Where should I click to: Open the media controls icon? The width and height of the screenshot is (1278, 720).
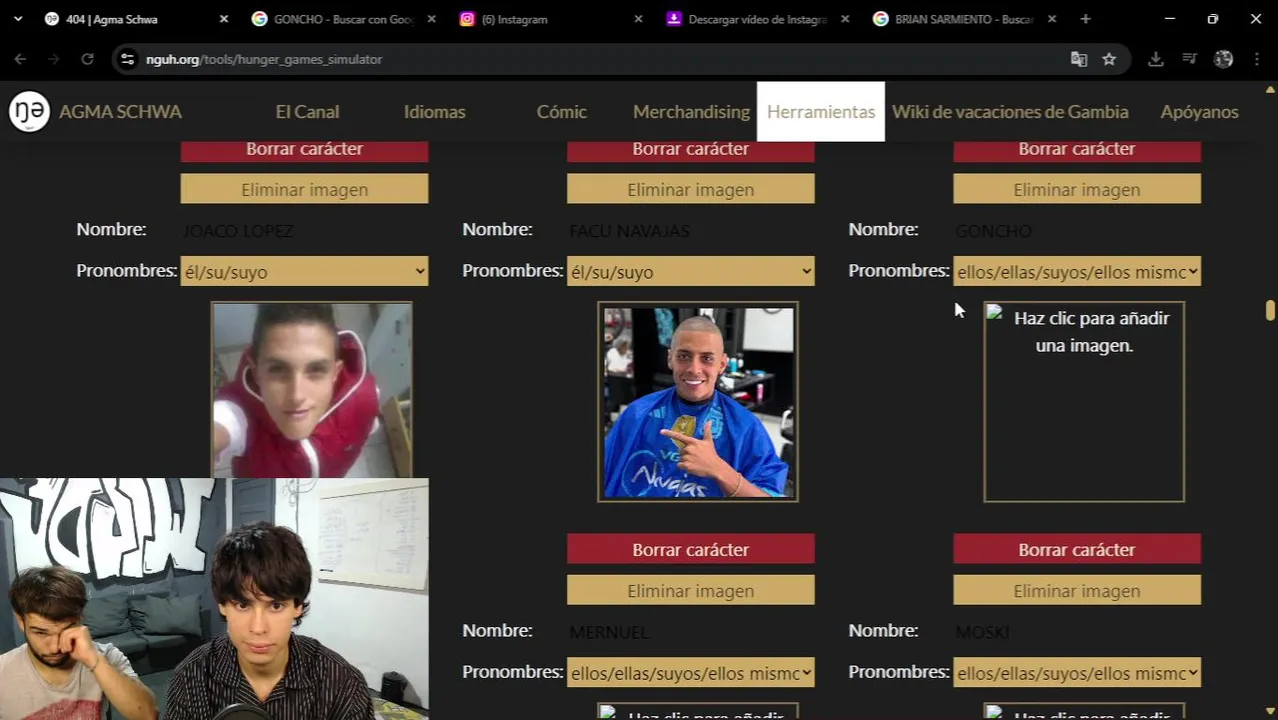1189,59
